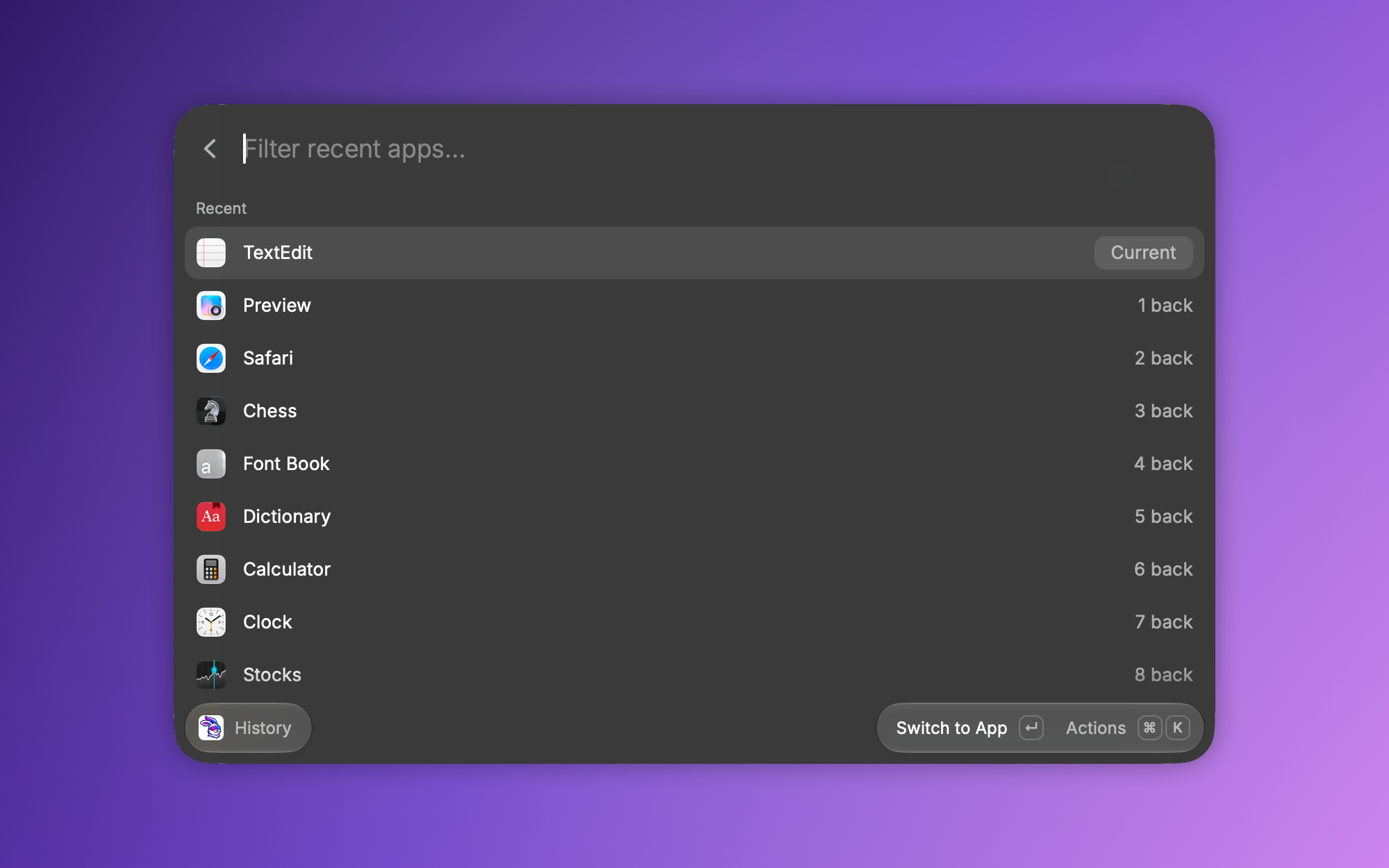
Task: Click the Chess knight icon
Action: (211, 411)
